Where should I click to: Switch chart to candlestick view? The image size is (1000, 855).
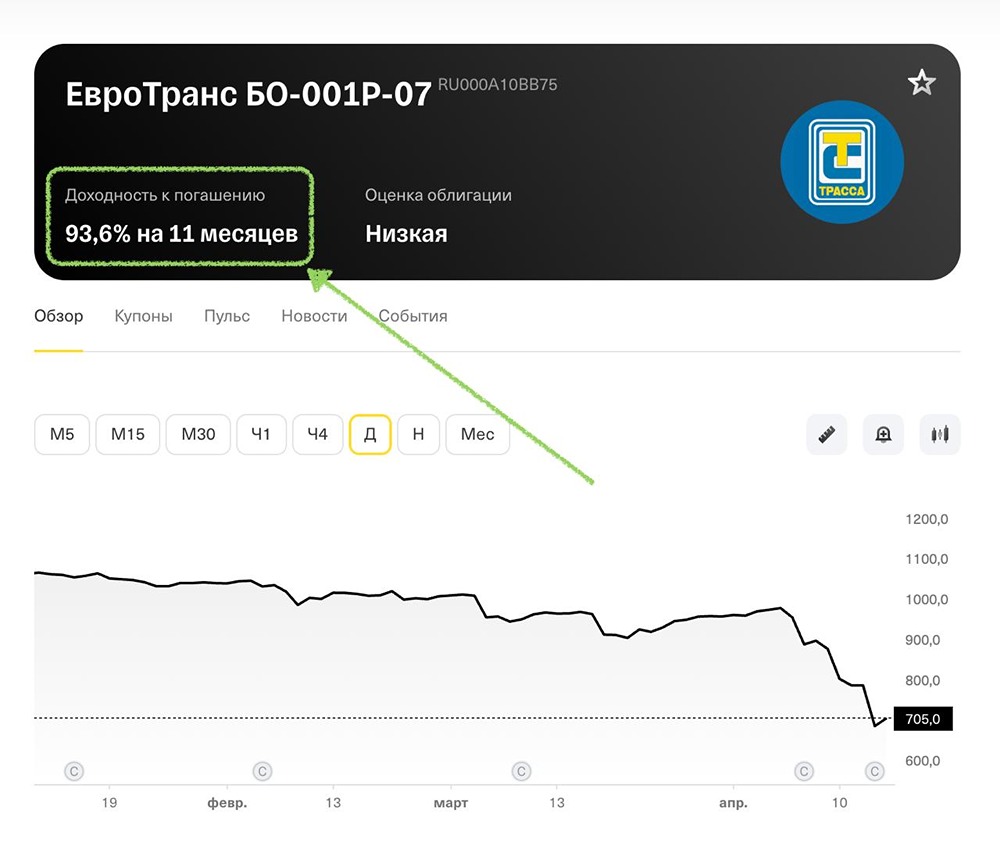click(x=940, y=434)
